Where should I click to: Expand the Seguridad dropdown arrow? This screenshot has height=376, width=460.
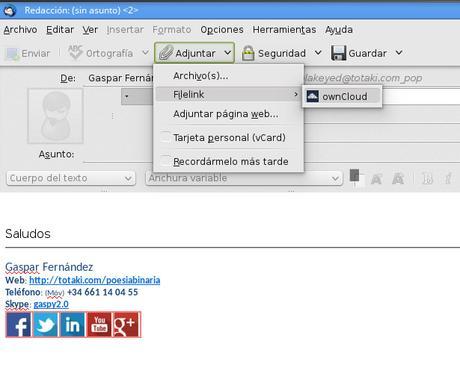(318, 53)
